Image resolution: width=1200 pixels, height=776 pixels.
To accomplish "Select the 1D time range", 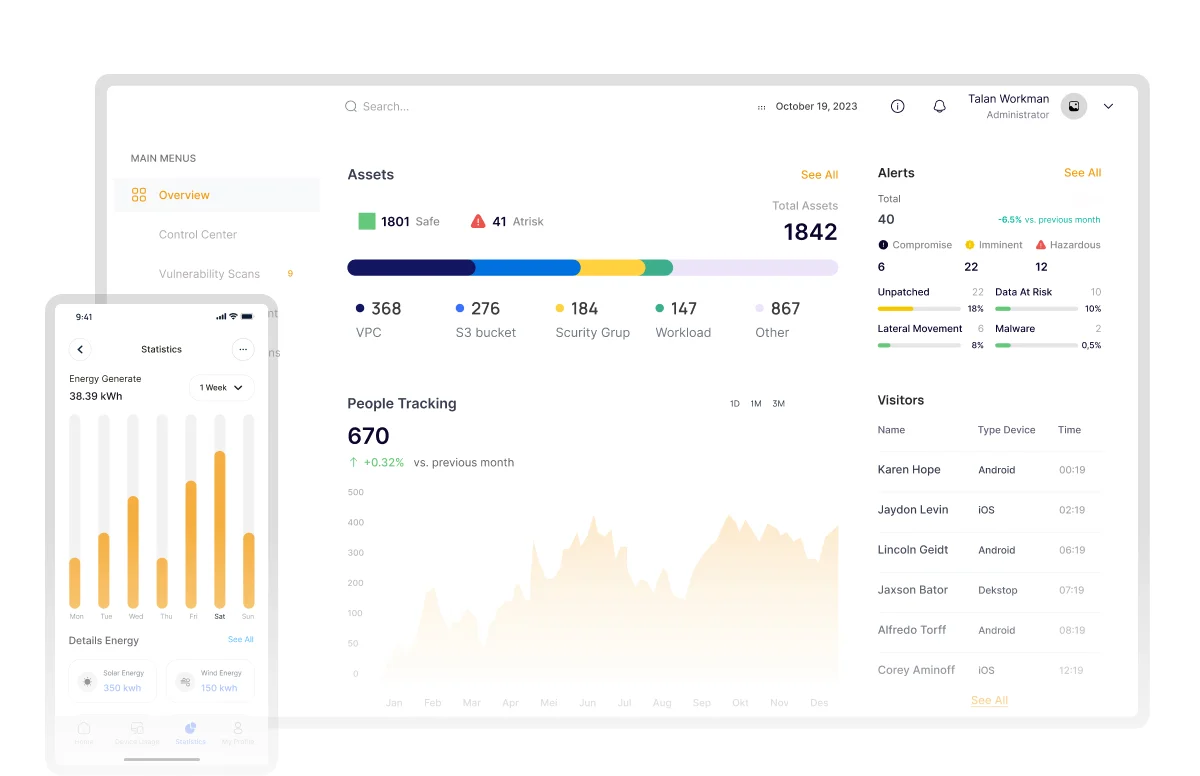I will click(x=735, y=404).
